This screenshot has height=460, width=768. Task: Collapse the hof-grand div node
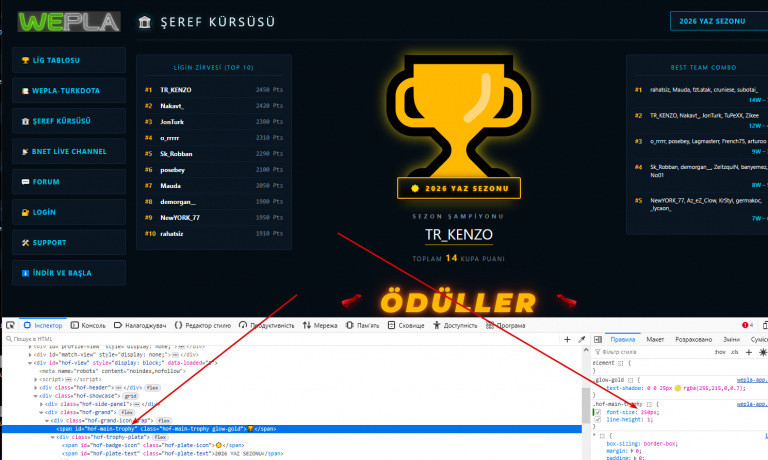point(42,412)
